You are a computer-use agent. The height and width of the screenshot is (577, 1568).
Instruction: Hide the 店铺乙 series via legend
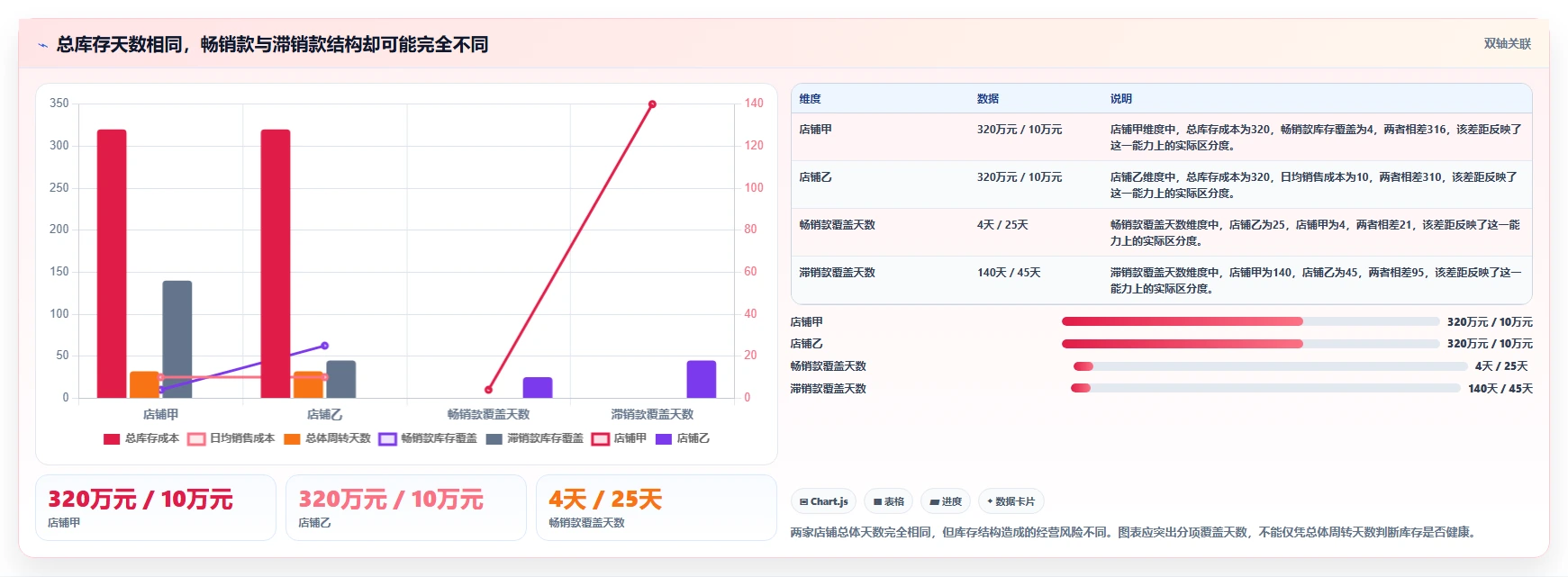683,438
